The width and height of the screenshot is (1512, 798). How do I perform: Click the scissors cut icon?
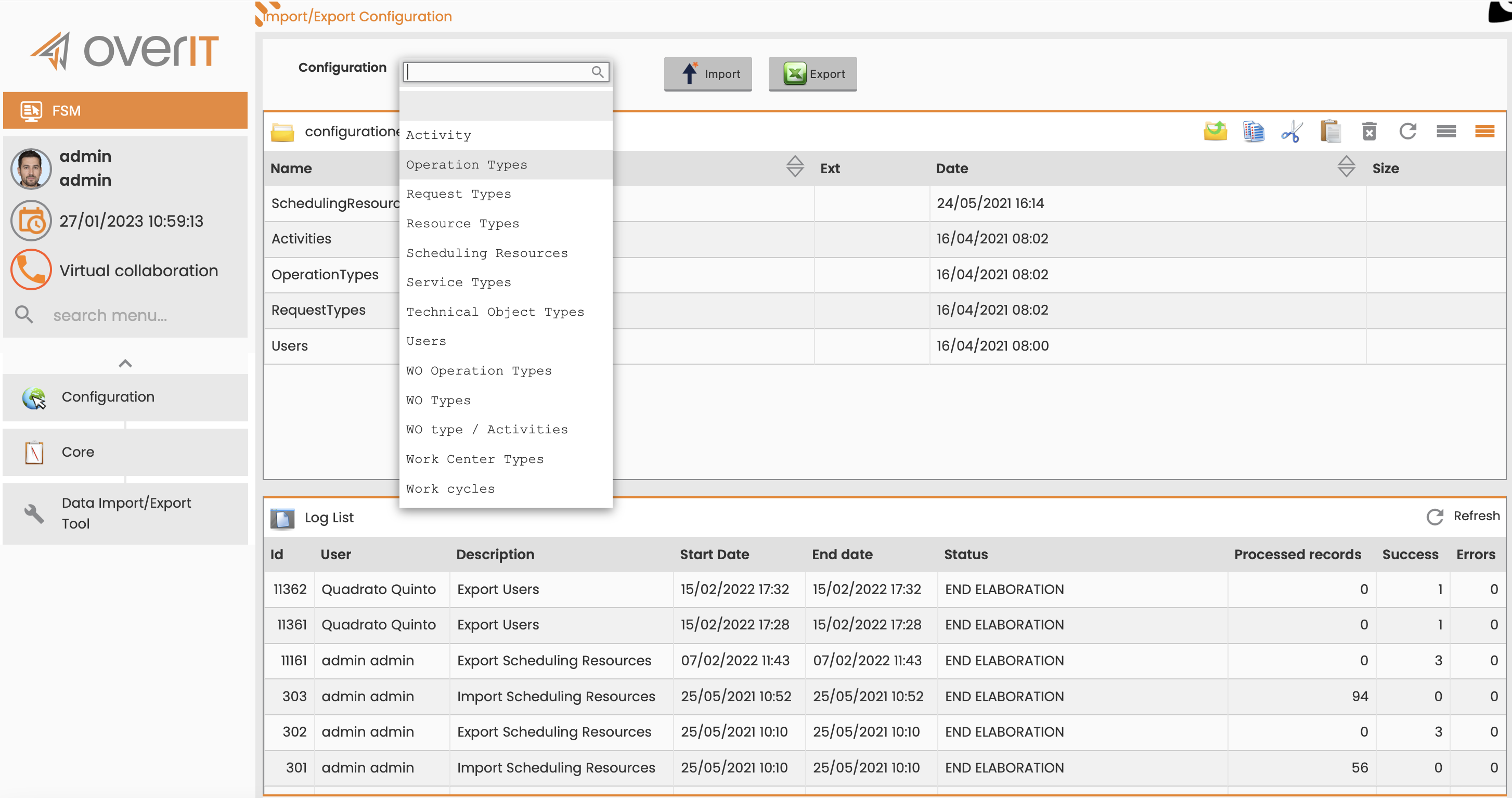[1291, 131]
